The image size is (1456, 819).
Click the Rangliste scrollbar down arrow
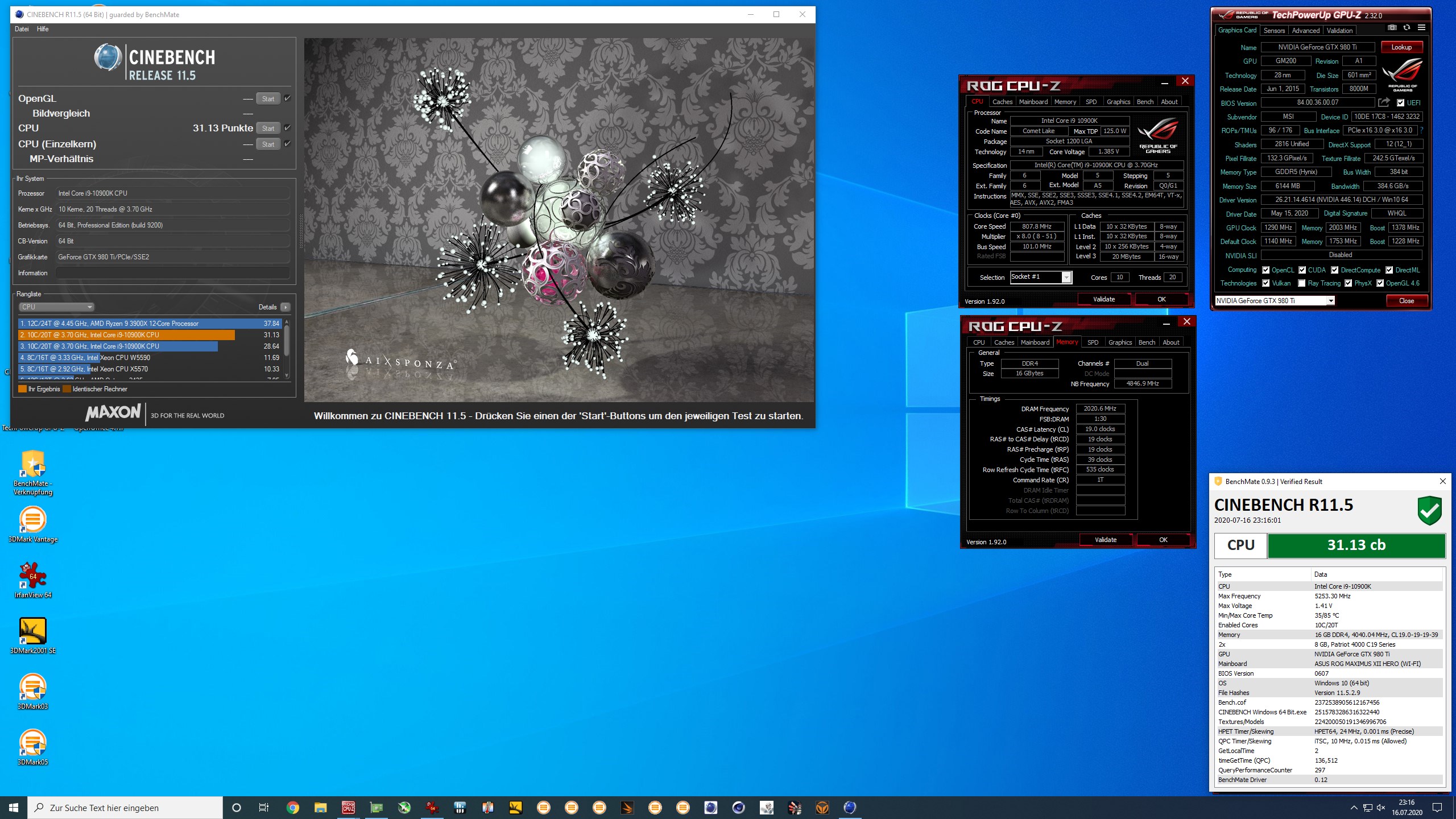coord(287,375)
